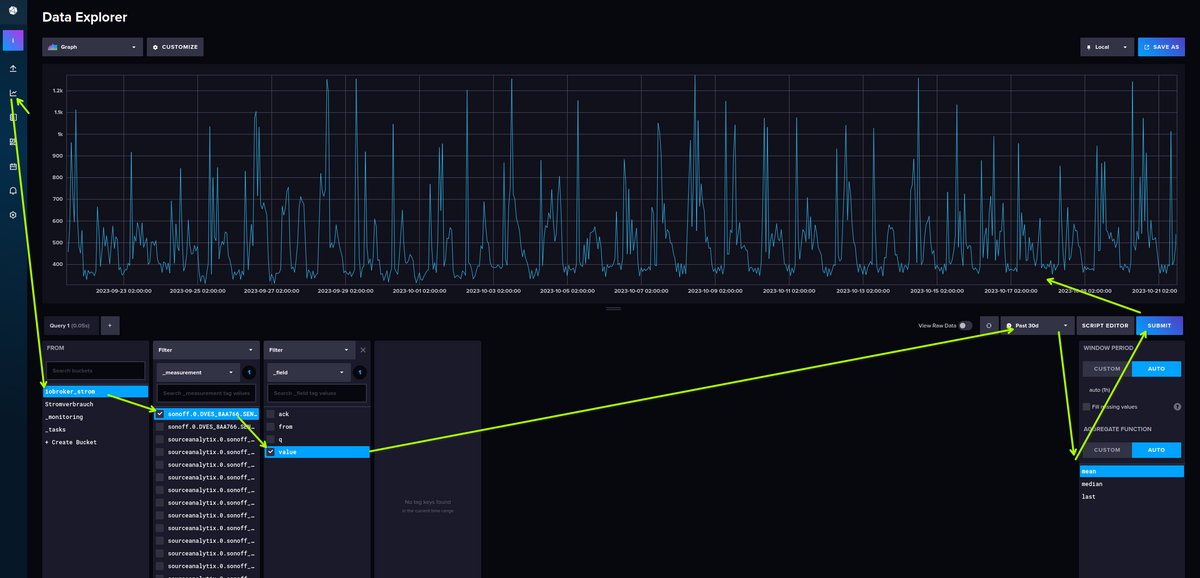Switch Aggregate Function to Custom

point(1106,450)
